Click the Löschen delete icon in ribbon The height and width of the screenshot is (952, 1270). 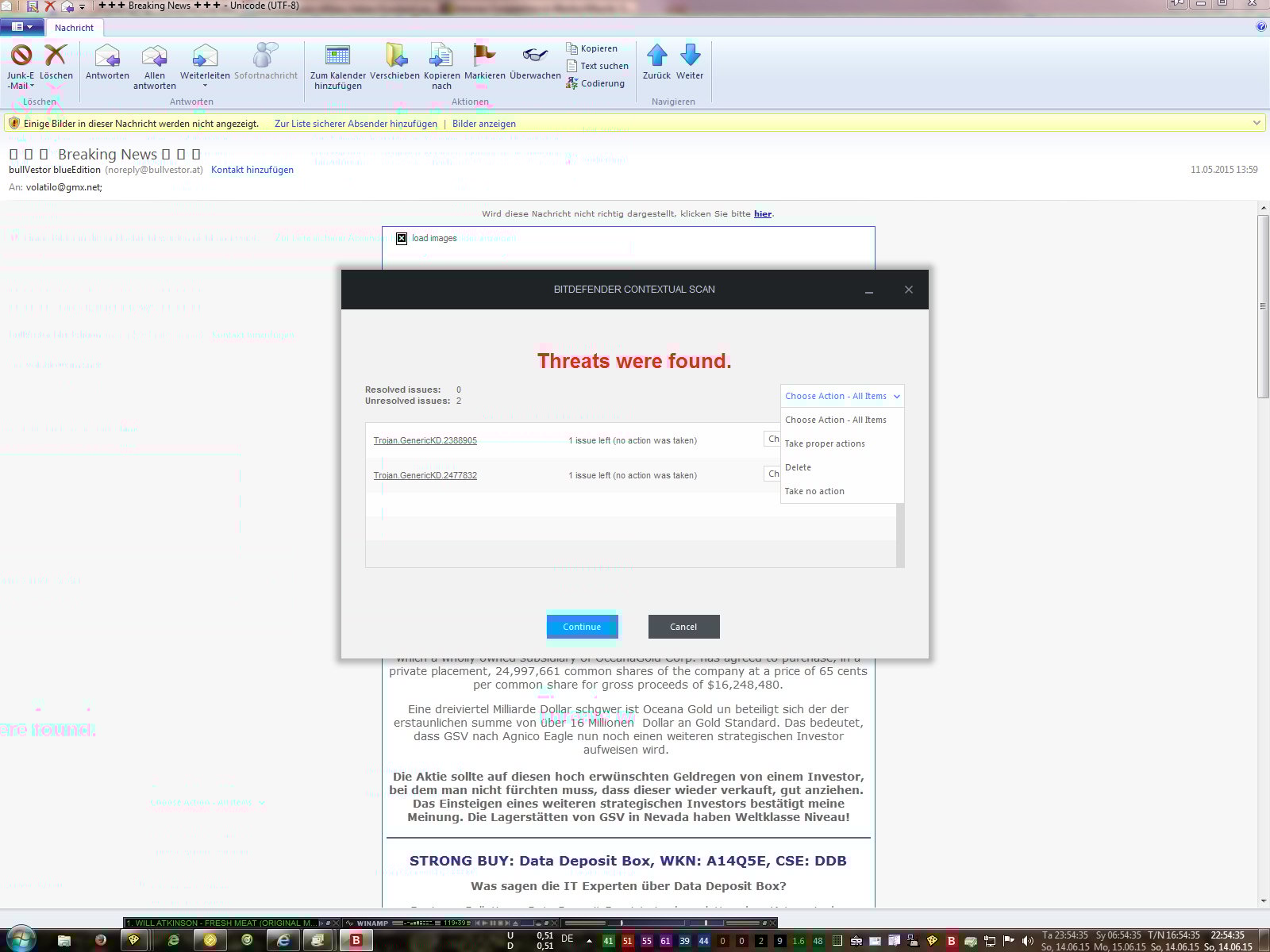tap(56, 56)
